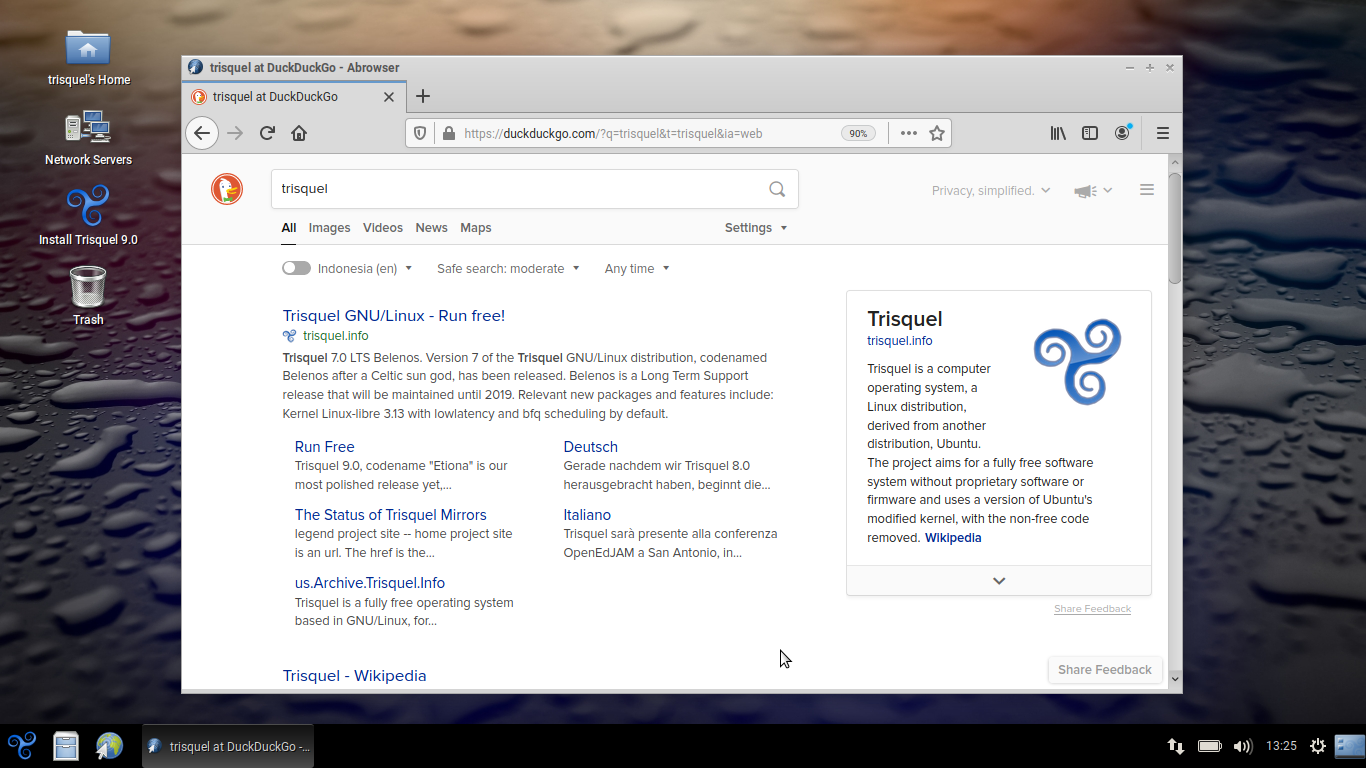Open the Any time filter dropdown

click(637, 269)
